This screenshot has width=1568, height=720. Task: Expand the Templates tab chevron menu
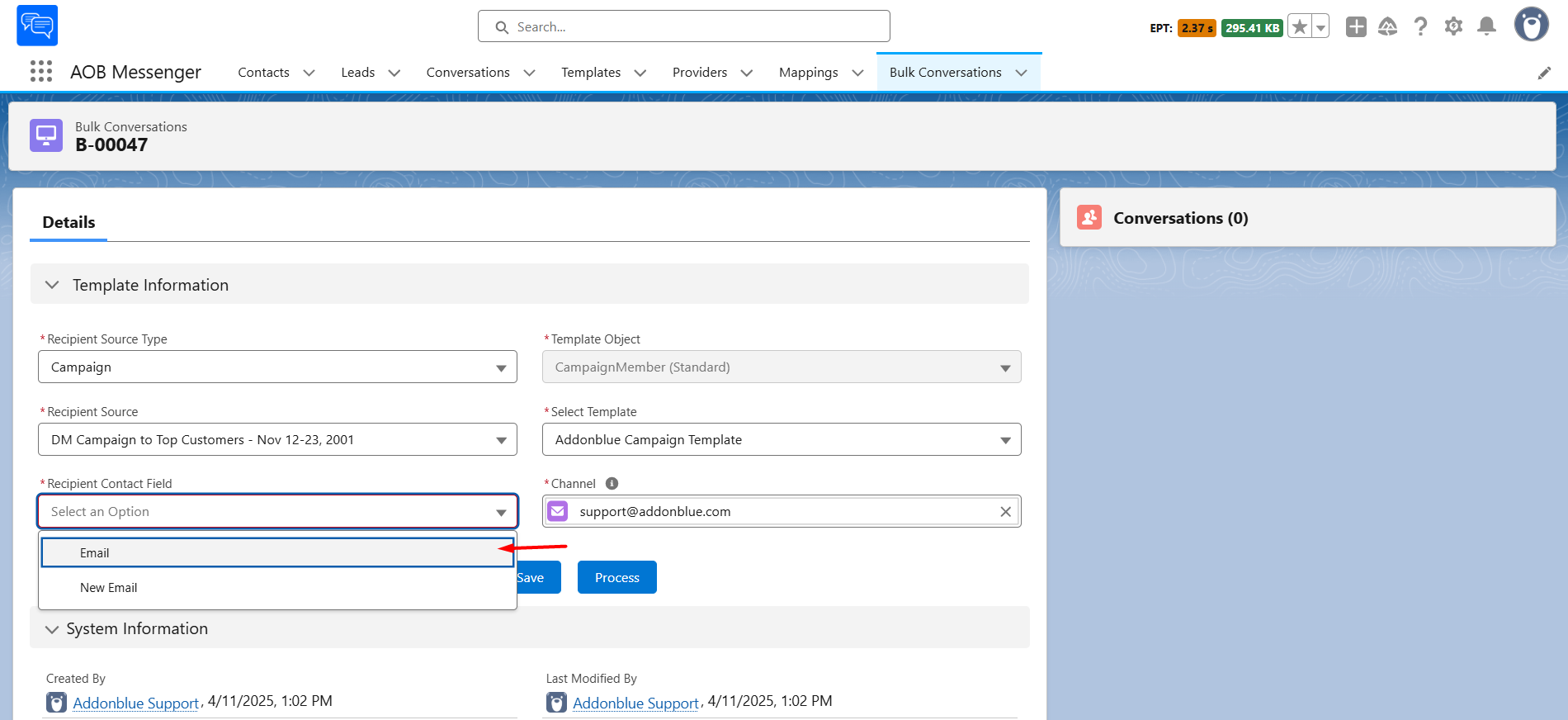[640, 73]
